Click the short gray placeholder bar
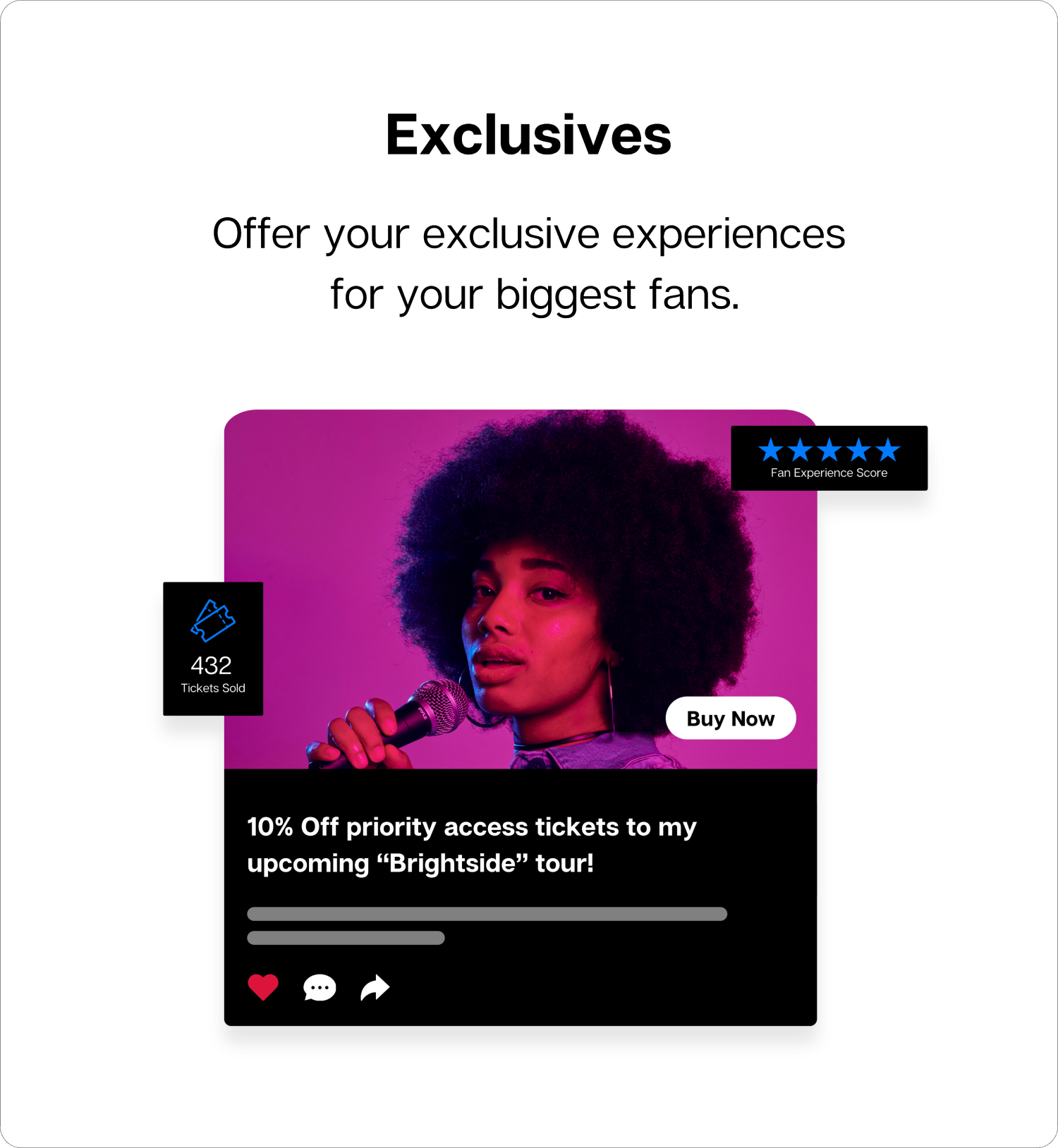1058x1148 pixels. pyautogui.click(x=346, y=938)
